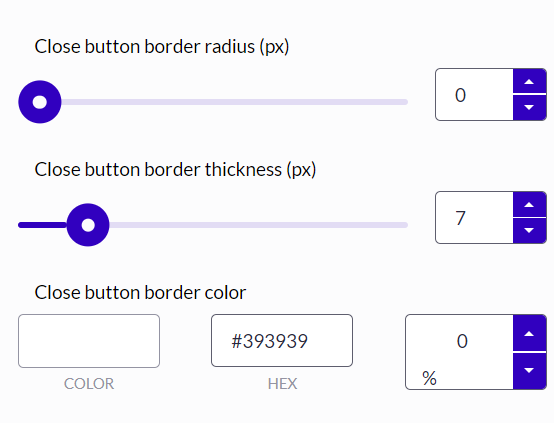Image resolution: width=554 pixels, height=423 pixels.
Task: Click the Close button border thickness label
Action: click(x=175, y=170)
